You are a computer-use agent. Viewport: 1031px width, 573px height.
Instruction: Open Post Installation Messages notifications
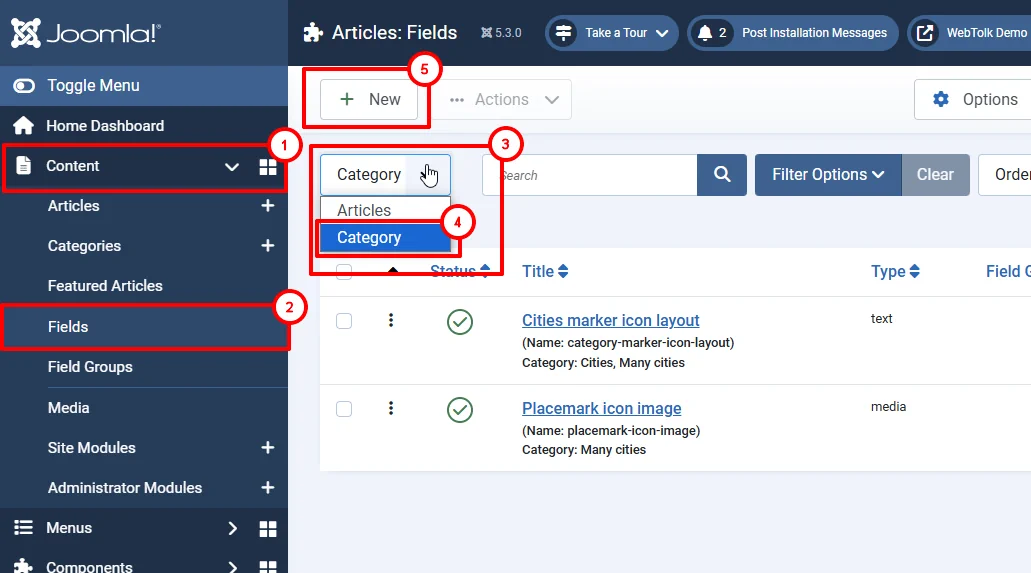[793, 33]
